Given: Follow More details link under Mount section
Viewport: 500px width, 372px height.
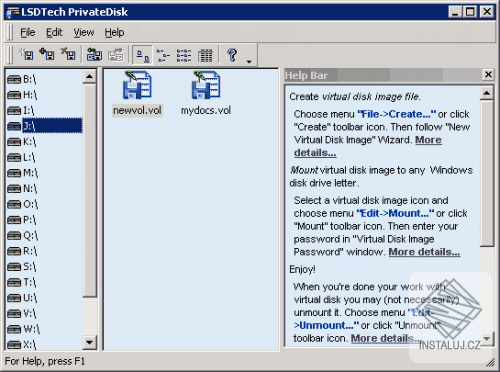Looking at the screenshot, I should (x=424, y=252).
